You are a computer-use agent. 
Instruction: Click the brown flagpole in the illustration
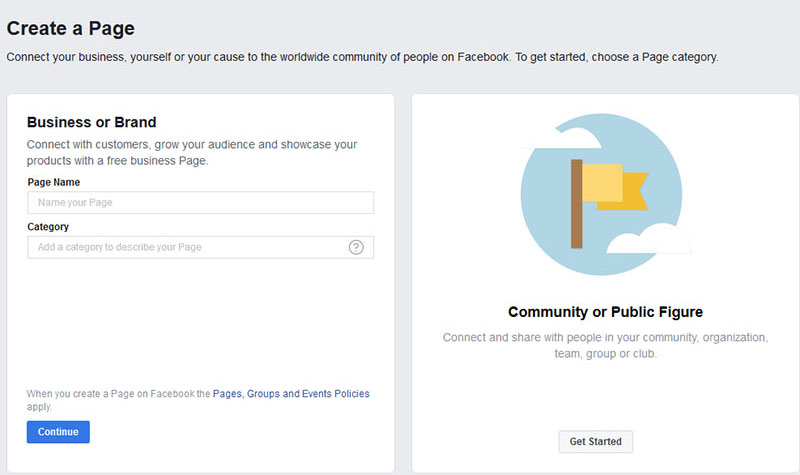point(577,204)
